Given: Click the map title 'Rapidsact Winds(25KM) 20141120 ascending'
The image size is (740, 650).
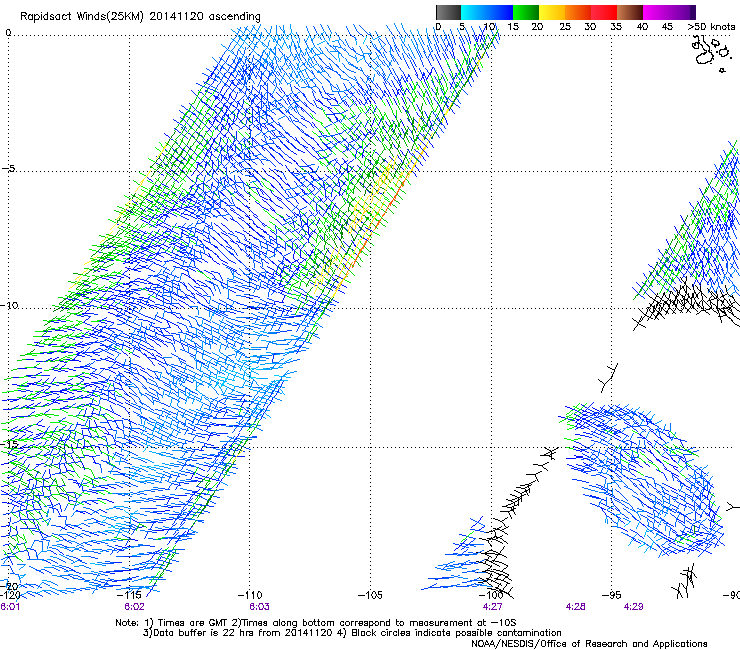Looking at the screenshot, I should [x=140, y=16].
